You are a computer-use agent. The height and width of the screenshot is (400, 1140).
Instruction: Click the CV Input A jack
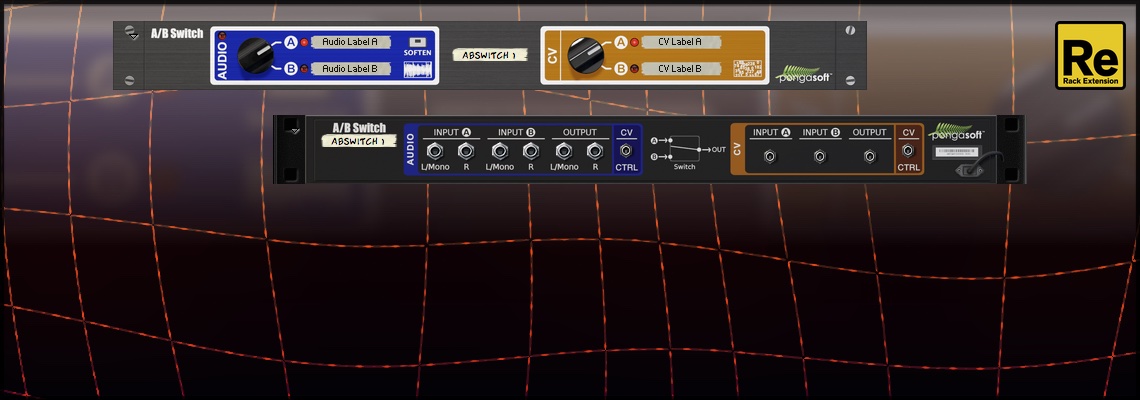(x=770, y=156)
